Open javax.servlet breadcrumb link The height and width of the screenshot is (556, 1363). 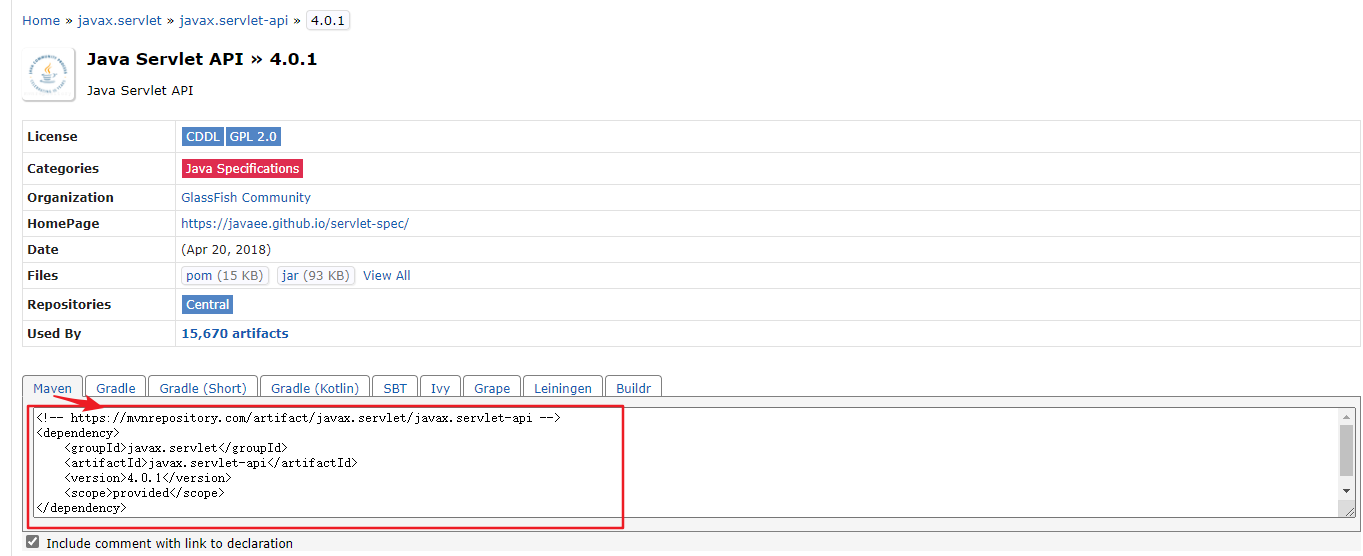coord(120,20)
